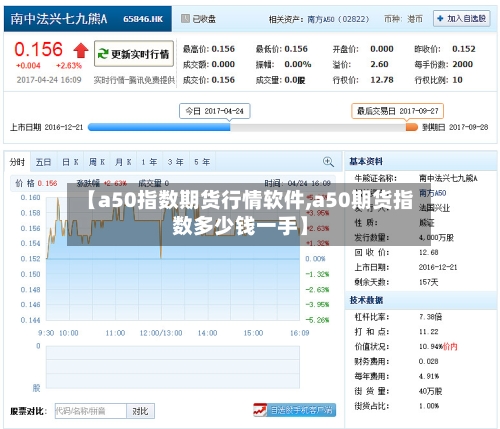Click 昨收价 value 0.152
Image resolution: width=500 pixels, height=429 pixels.
[x=464, y=49]
